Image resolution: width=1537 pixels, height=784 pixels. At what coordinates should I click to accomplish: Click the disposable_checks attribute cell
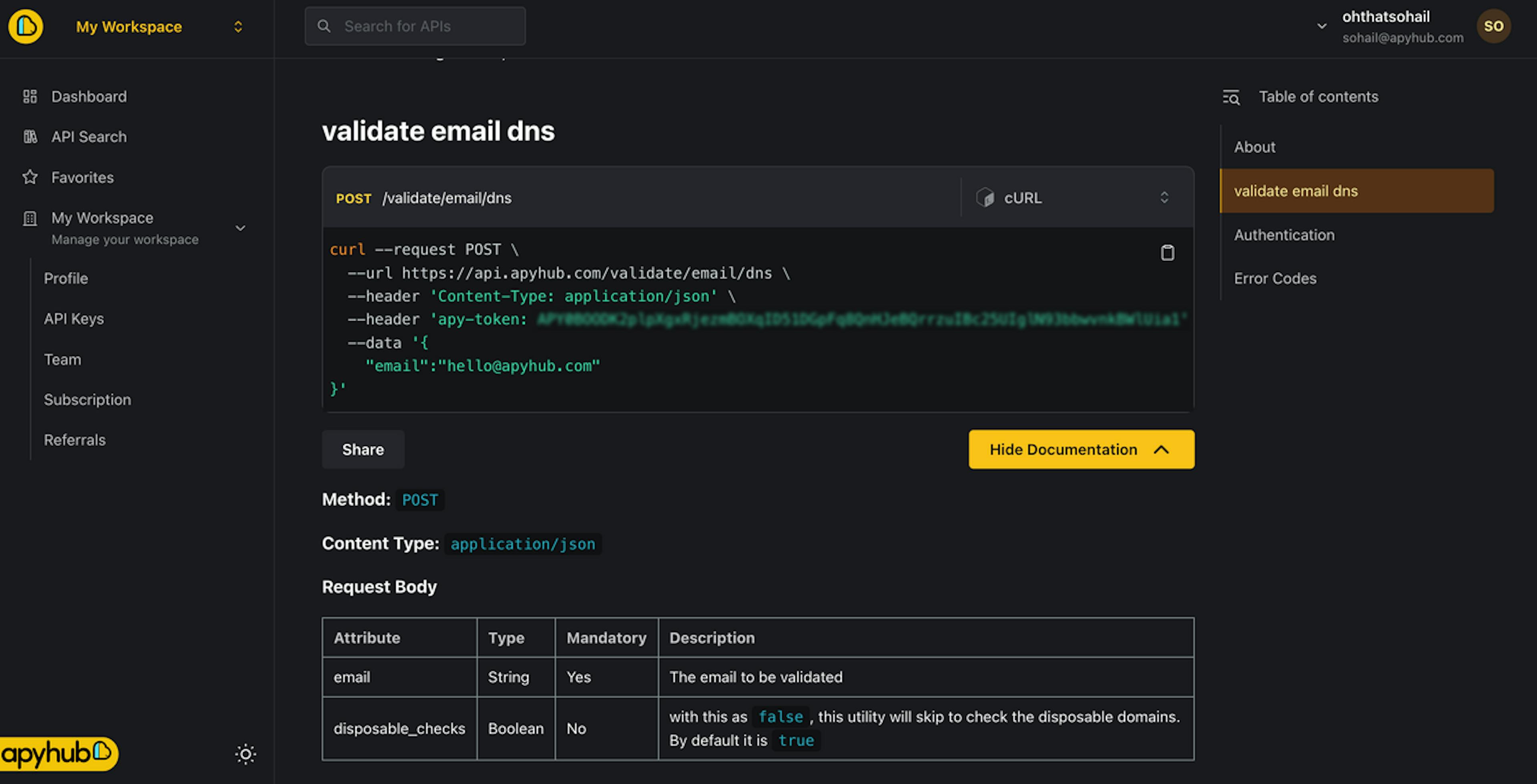400,728
